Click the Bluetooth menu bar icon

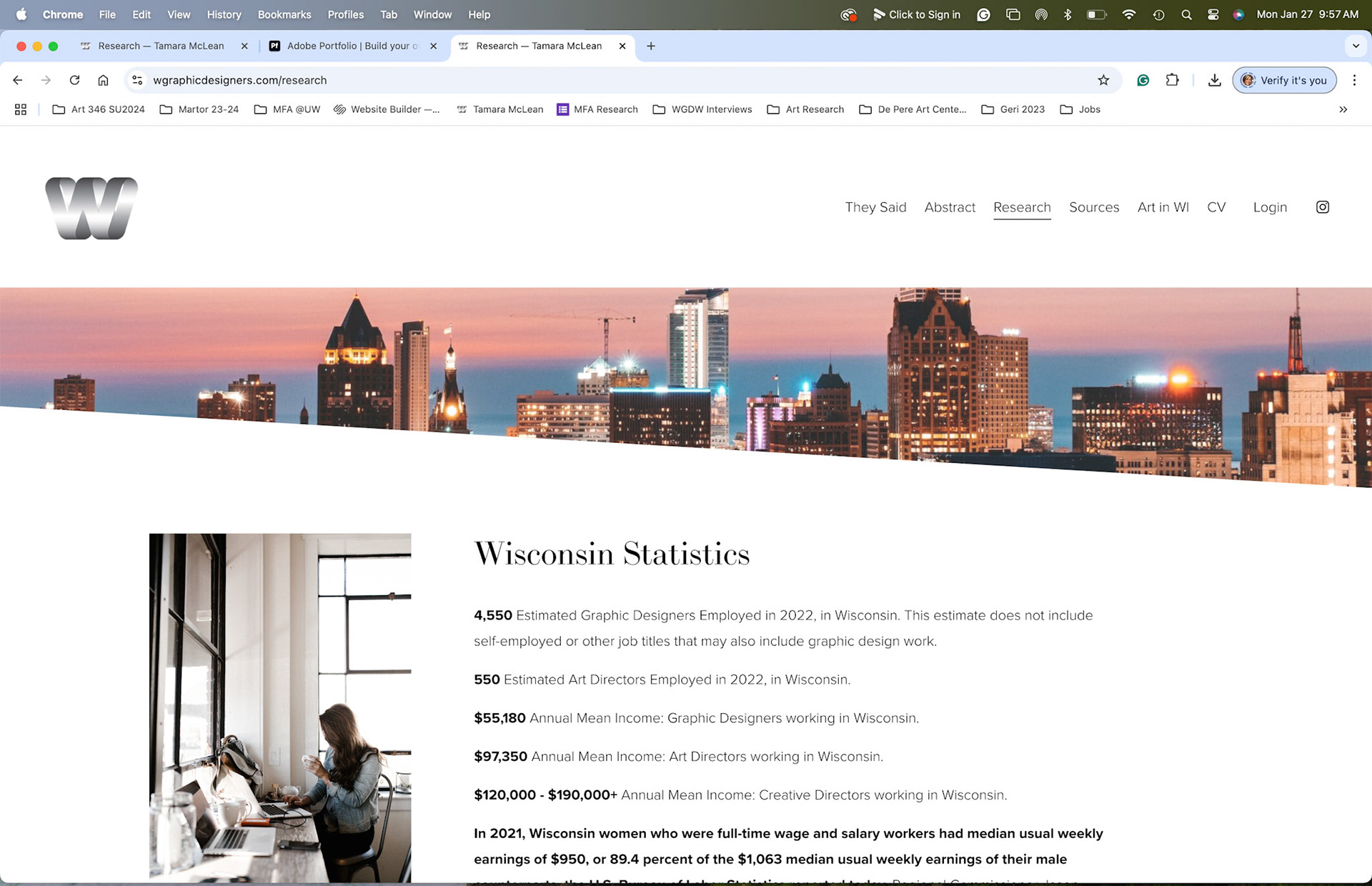[1068, 14]
